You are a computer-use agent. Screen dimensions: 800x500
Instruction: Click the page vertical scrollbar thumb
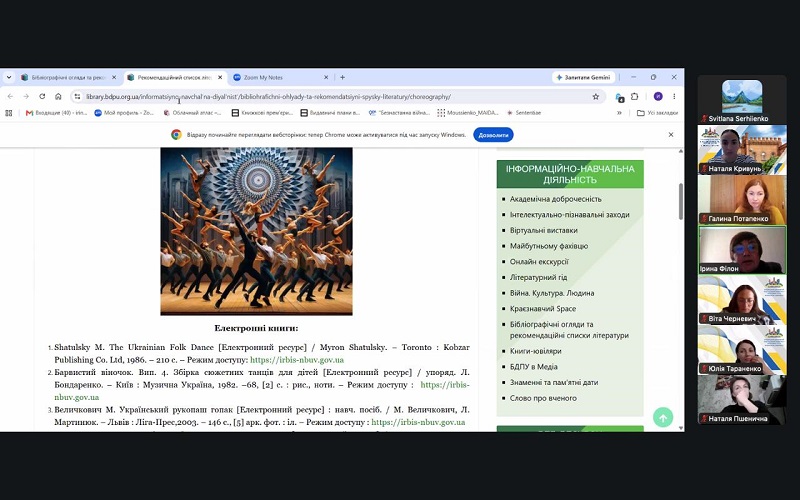pos(681,201)
